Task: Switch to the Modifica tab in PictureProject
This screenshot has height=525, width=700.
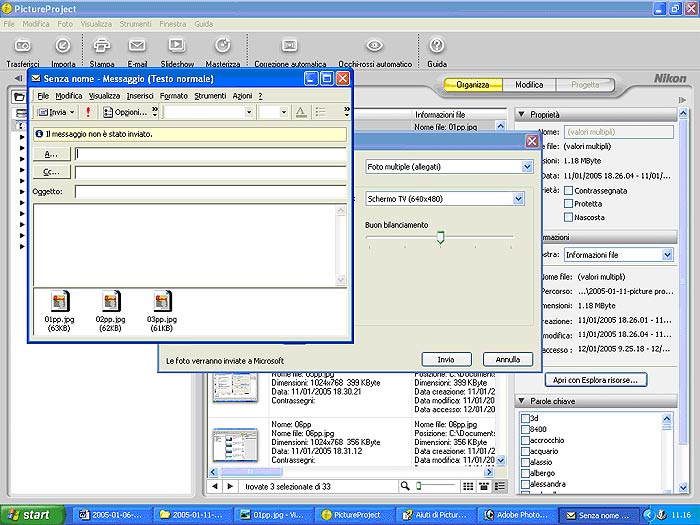Action: (x=529, y=85)
